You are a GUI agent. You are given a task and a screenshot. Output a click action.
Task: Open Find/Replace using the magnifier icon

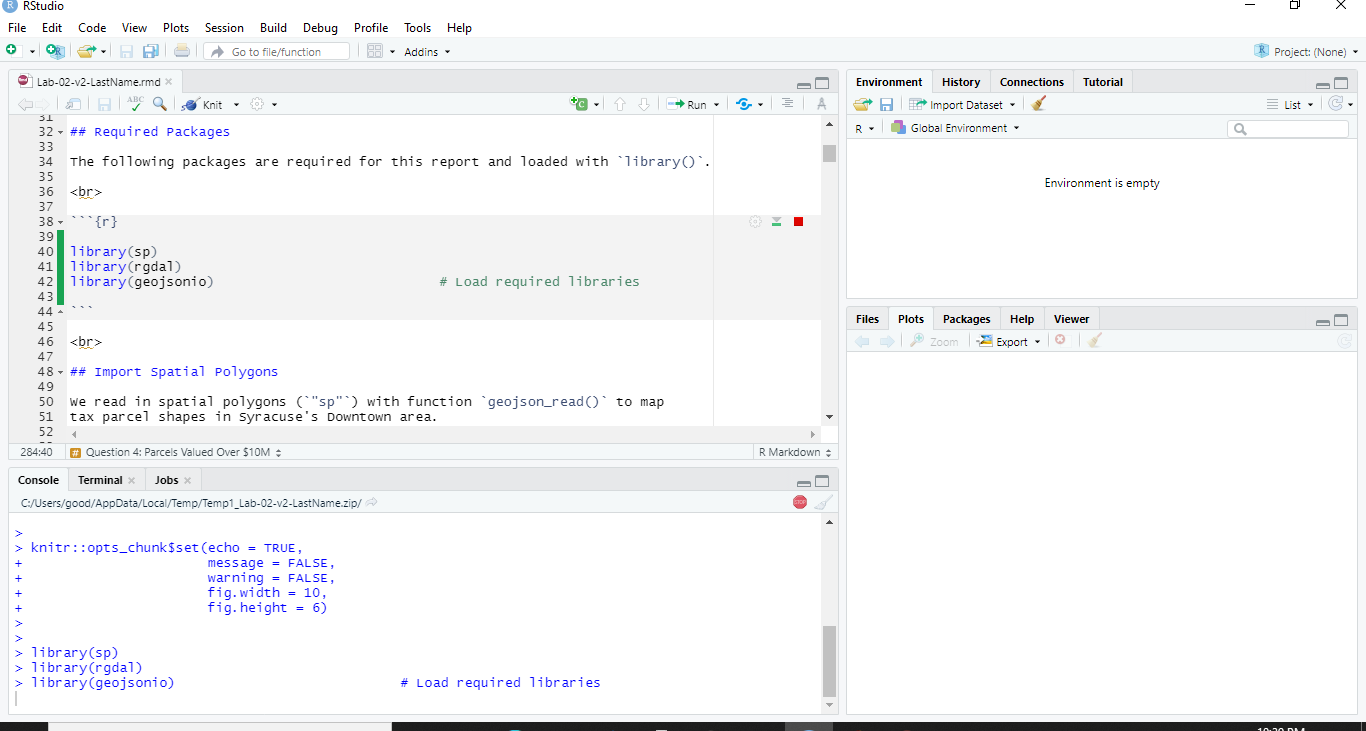point(160,103)
